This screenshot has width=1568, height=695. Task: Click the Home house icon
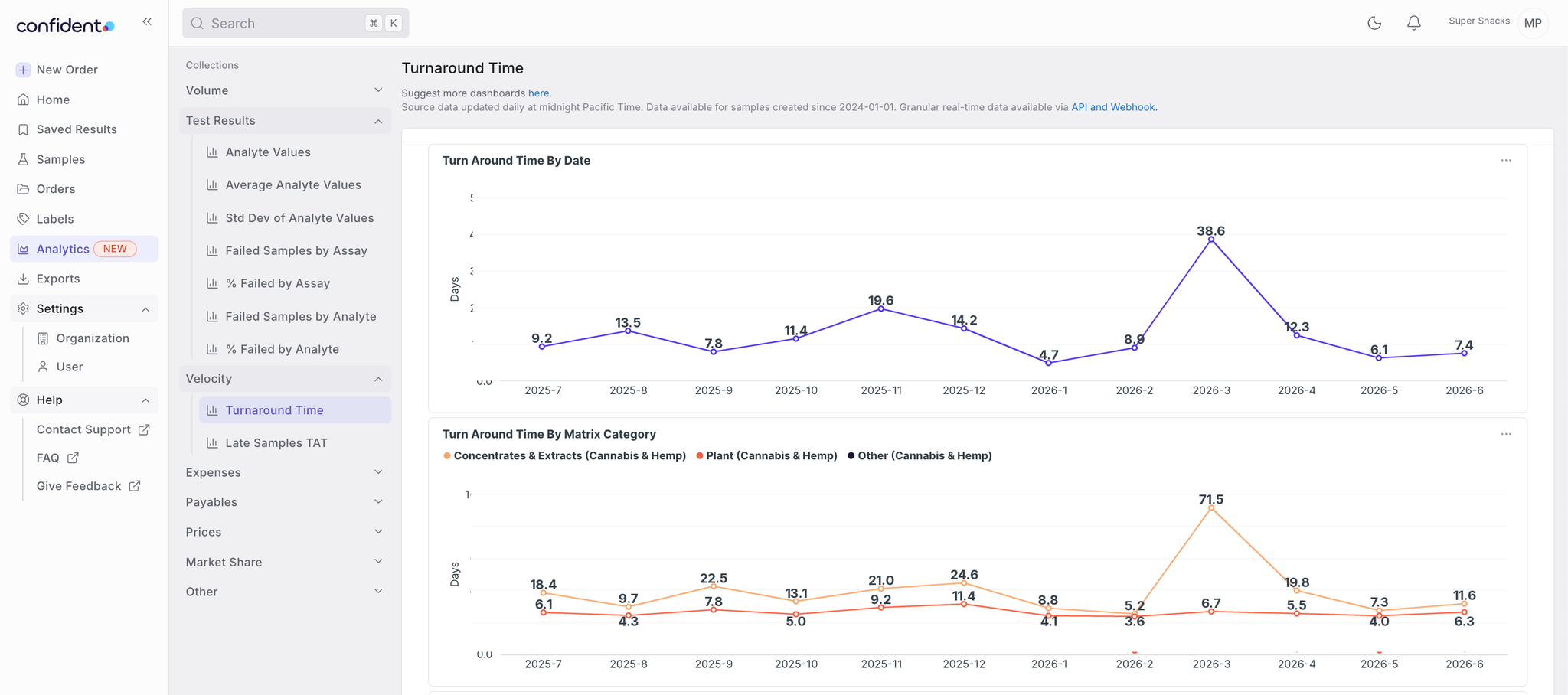tap(23, 100)
